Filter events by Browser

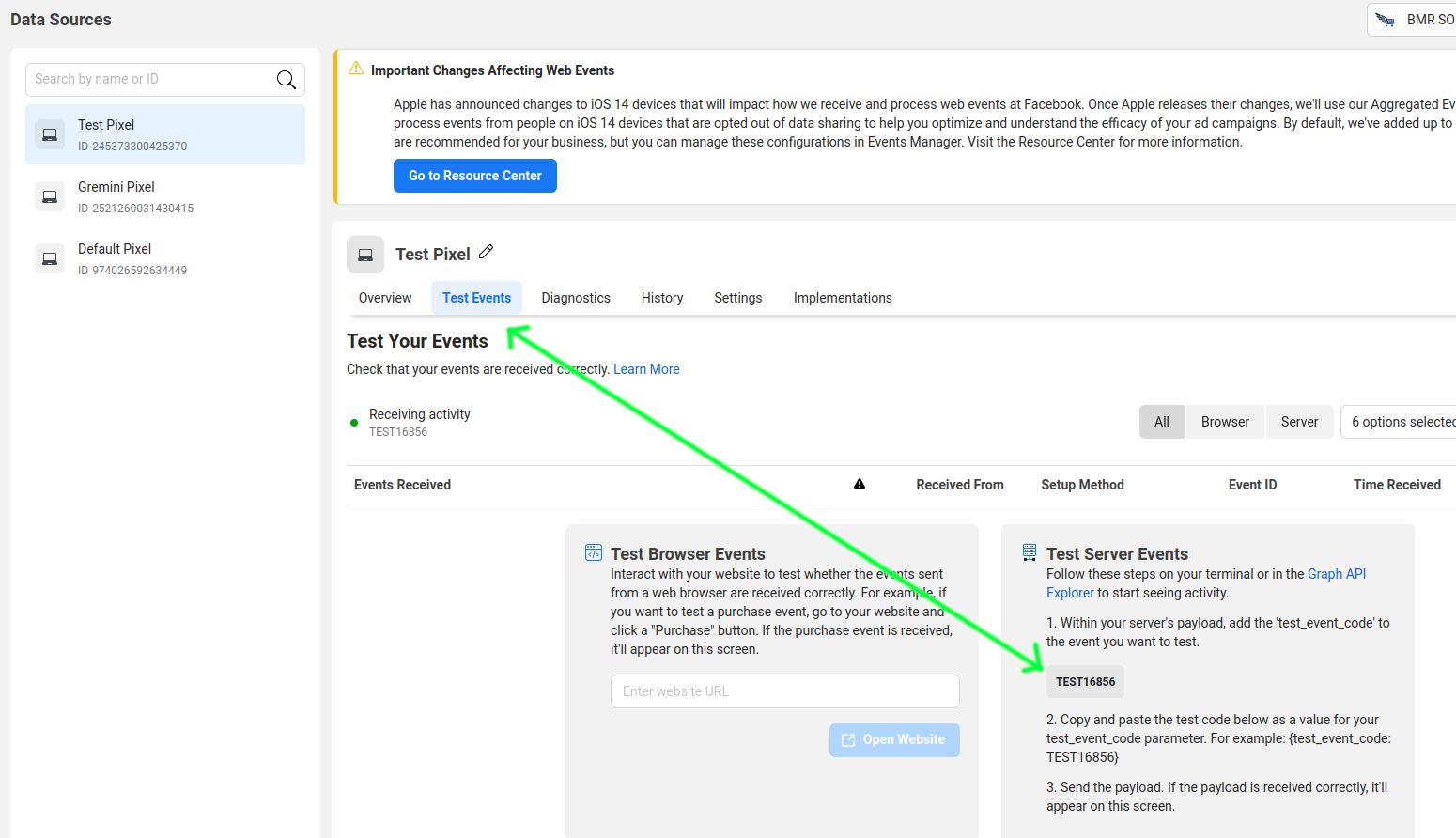point(1225,422)
